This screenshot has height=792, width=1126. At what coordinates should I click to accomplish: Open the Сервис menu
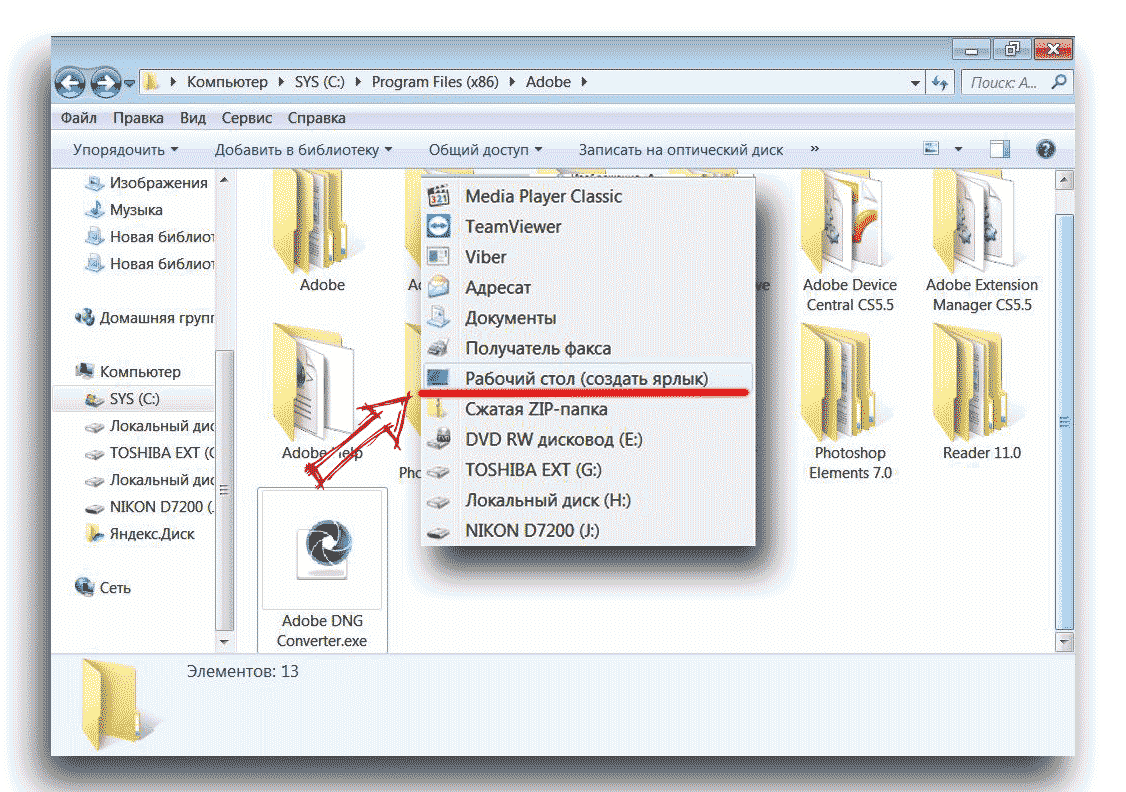(x=246, y=118)
